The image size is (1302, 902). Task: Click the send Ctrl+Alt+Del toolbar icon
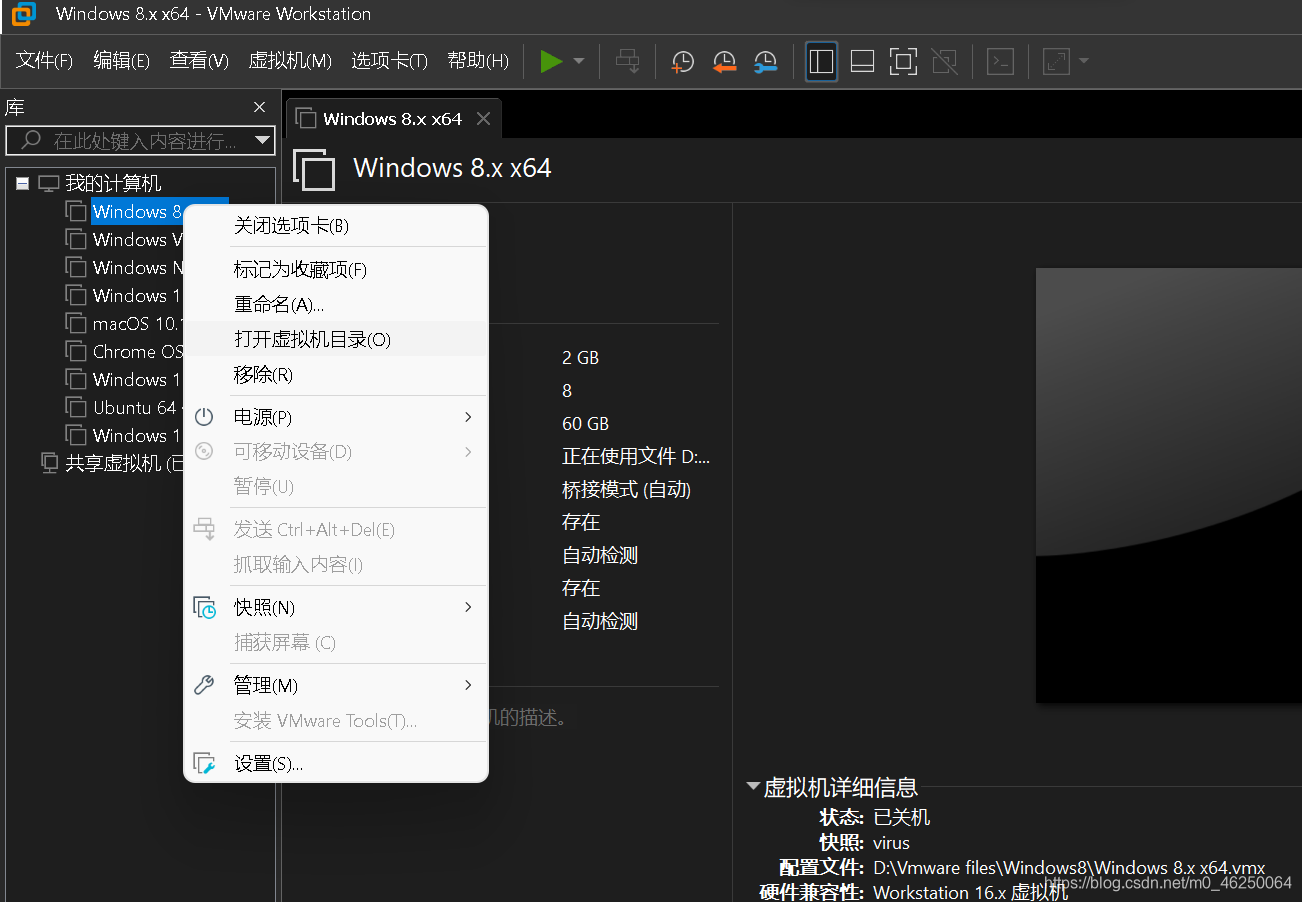tap(627, 61)
